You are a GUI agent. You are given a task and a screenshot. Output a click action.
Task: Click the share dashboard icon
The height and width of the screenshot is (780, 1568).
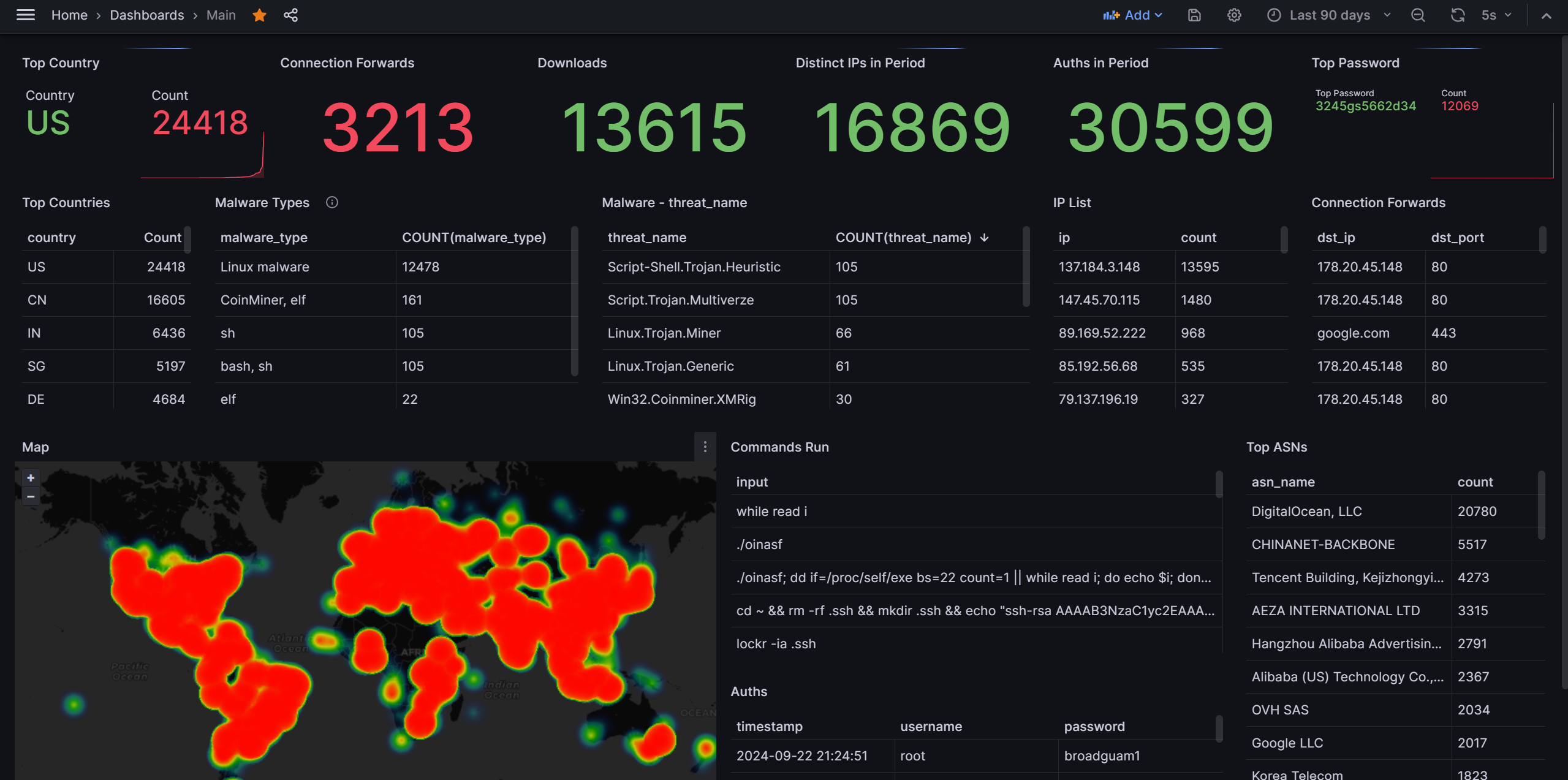click(290, 15)
